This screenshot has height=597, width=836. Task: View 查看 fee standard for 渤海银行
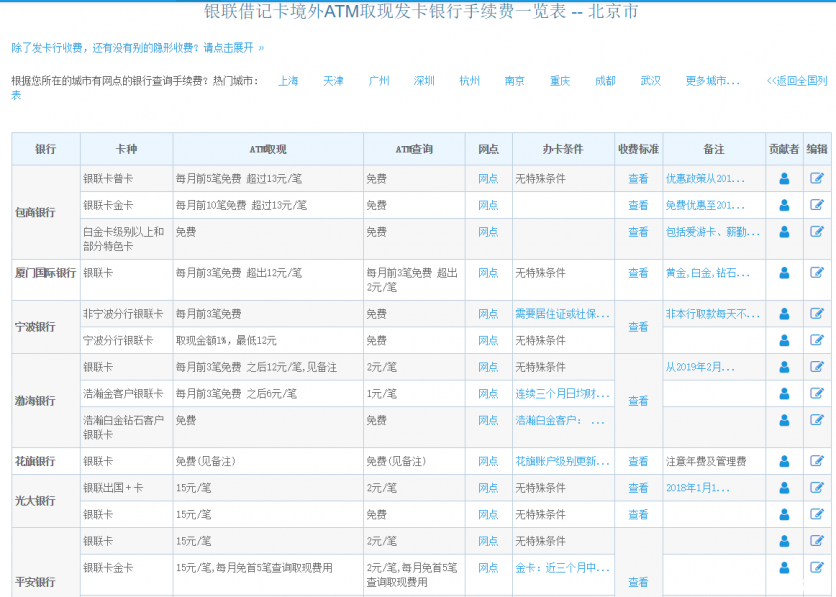pyautogui.click(x=638, y=401)
